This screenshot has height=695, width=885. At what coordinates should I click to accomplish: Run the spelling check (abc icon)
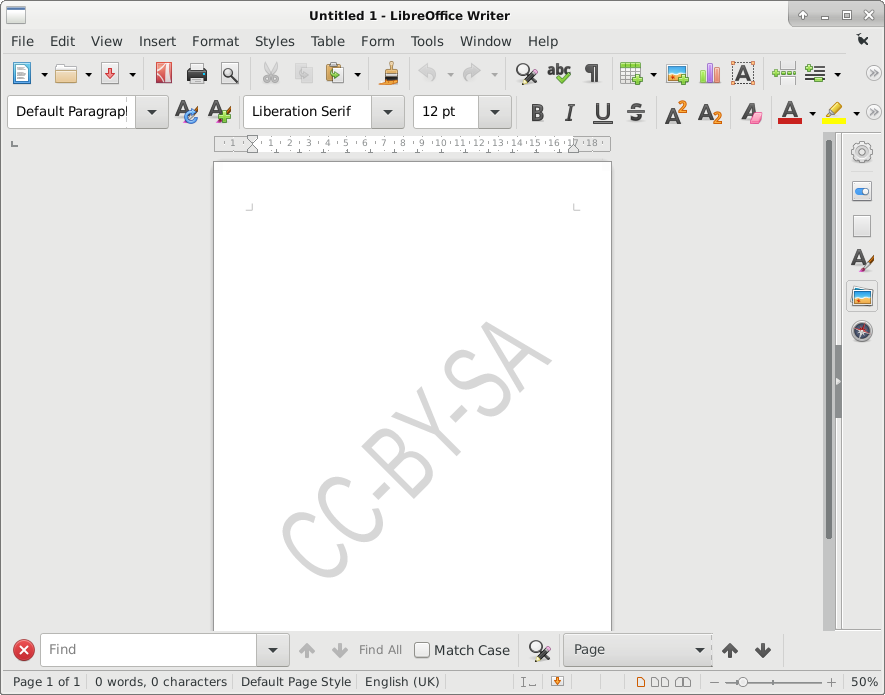[559, 73]
